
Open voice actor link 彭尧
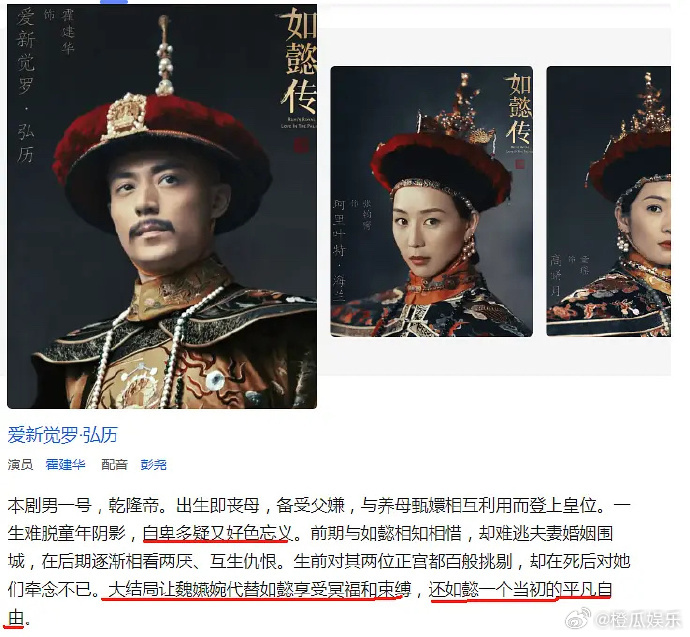point(154,465)
